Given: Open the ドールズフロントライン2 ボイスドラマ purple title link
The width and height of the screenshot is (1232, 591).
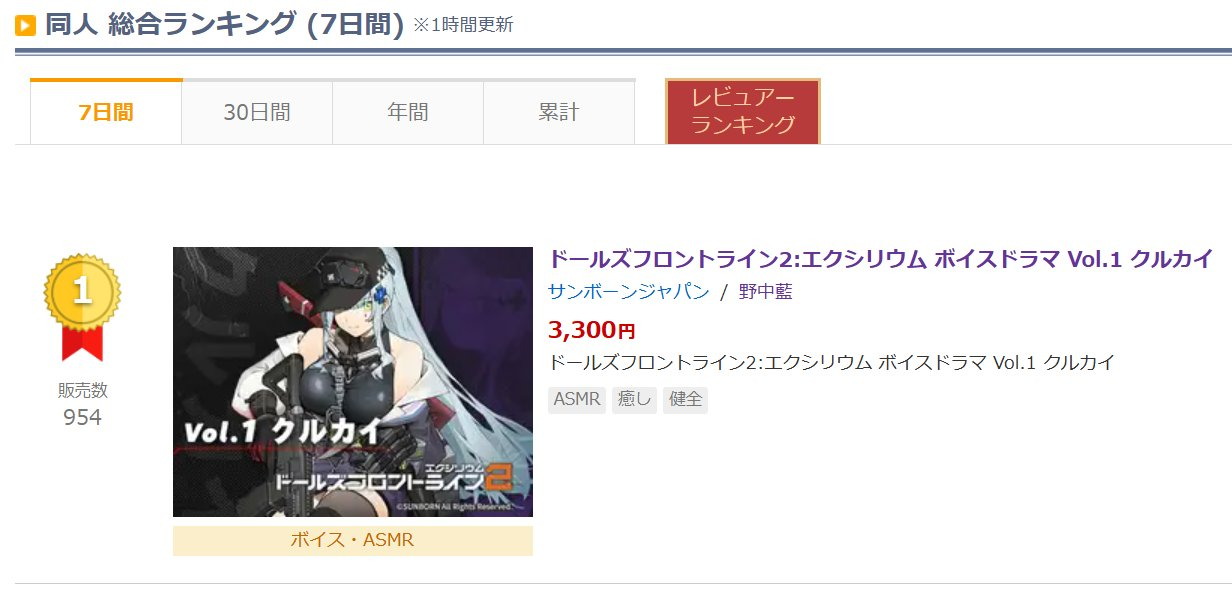Looking at the screenshot, I should click(x=881, y=258).
